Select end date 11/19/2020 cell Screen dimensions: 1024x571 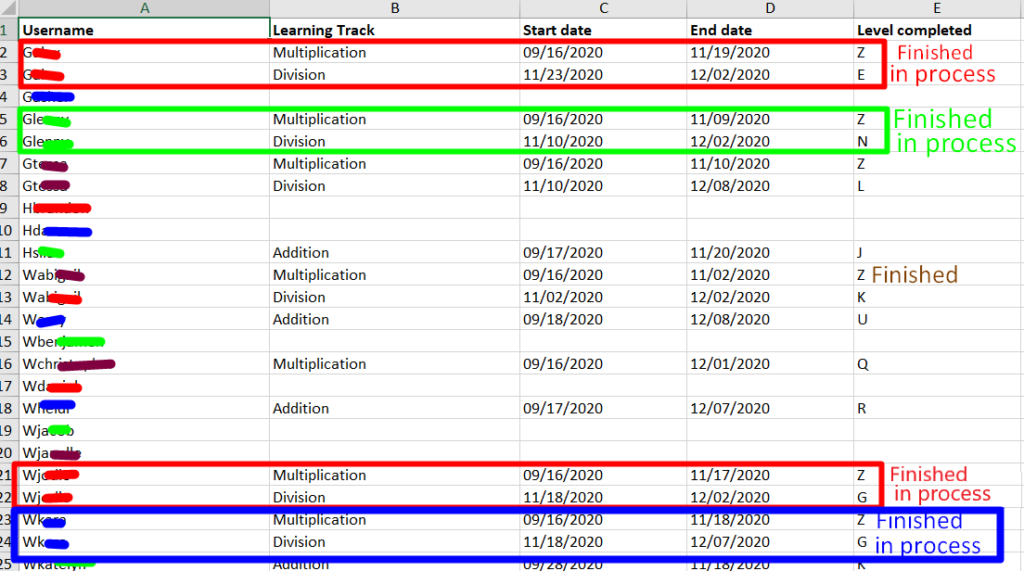pos(770,52)
